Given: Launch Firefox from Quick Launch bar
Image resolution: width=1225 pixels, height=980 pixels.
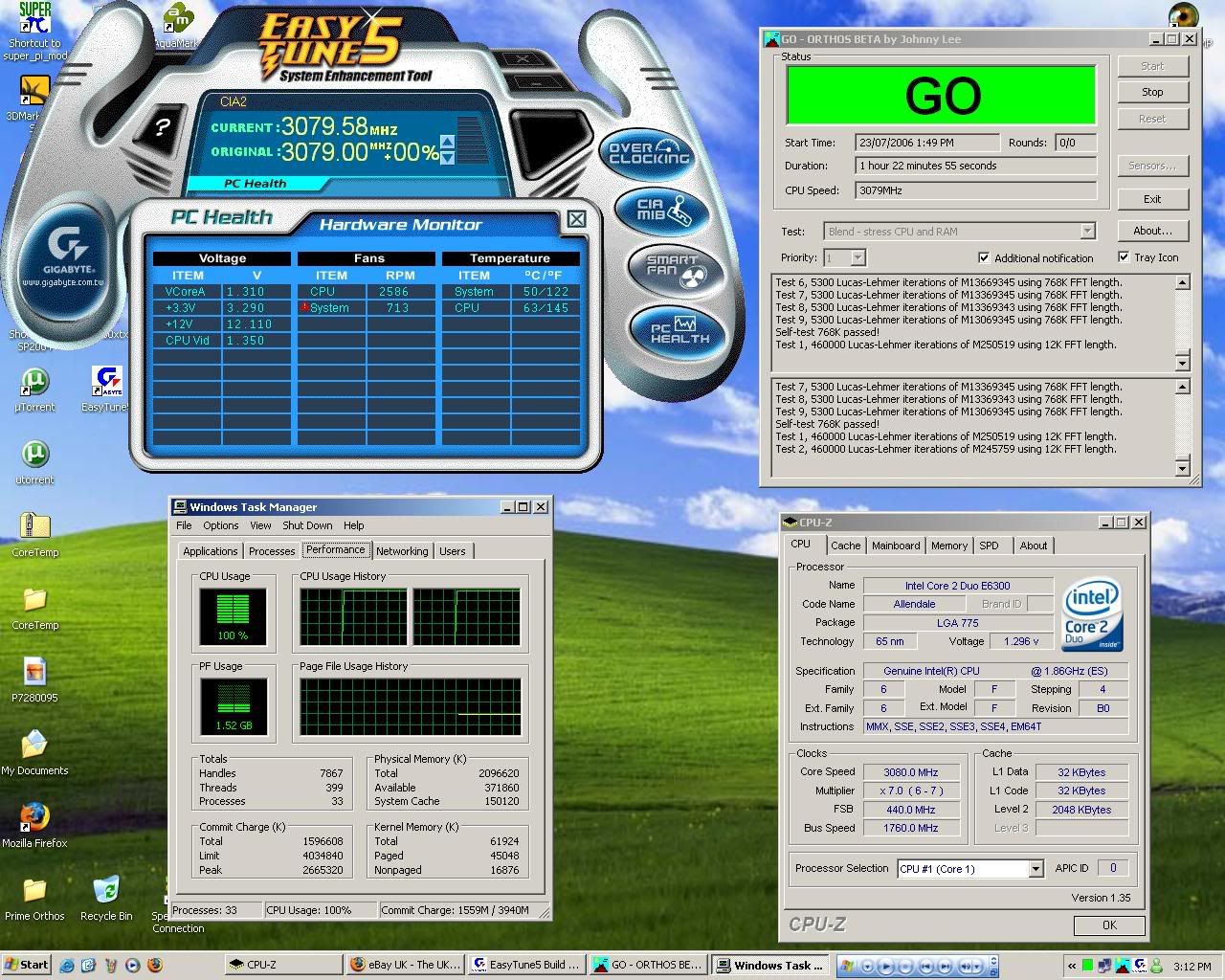Looking at the screenshot, I should 155,965.
